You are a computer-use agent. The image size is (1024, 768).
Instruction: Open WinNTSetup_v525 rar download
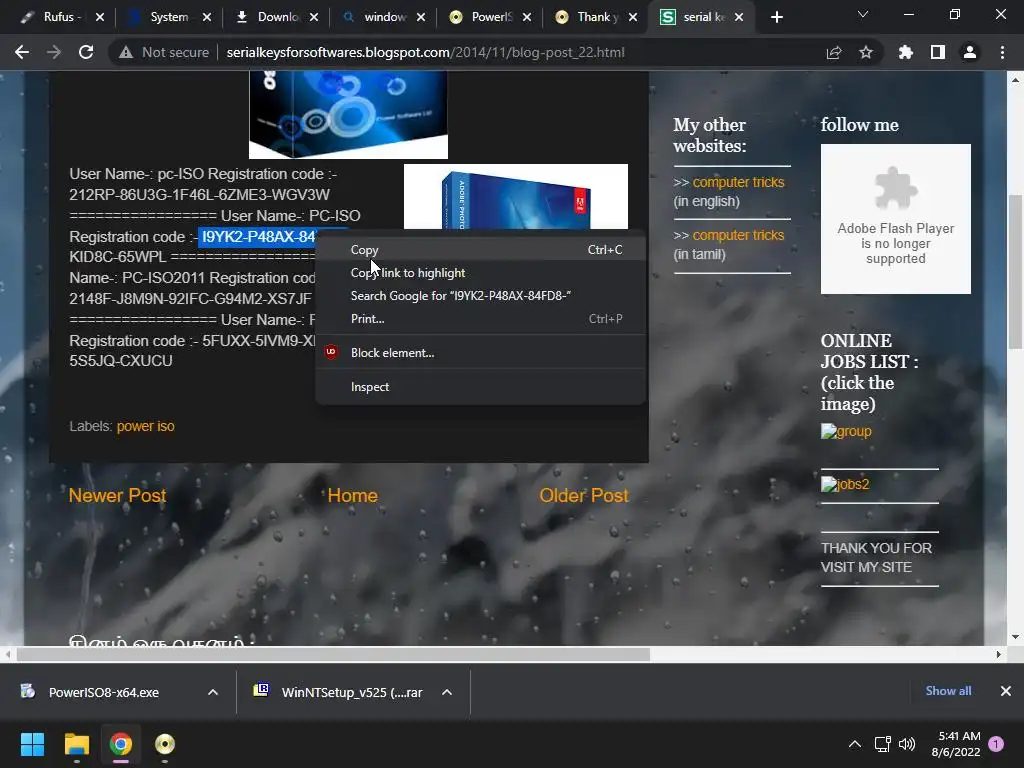point(340,692)
